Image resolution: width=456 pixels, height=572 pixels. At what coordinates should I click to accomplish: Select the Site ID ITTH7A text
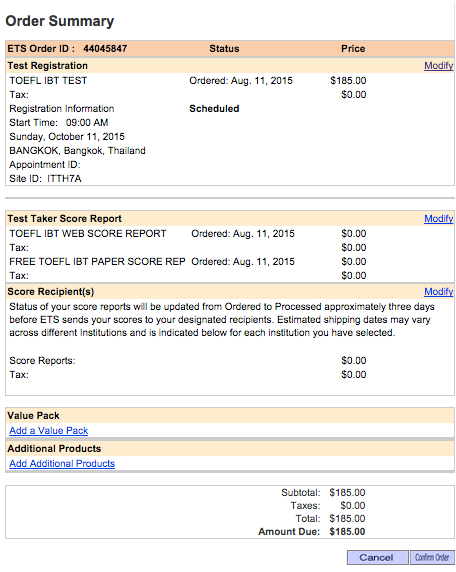point(45,178)
